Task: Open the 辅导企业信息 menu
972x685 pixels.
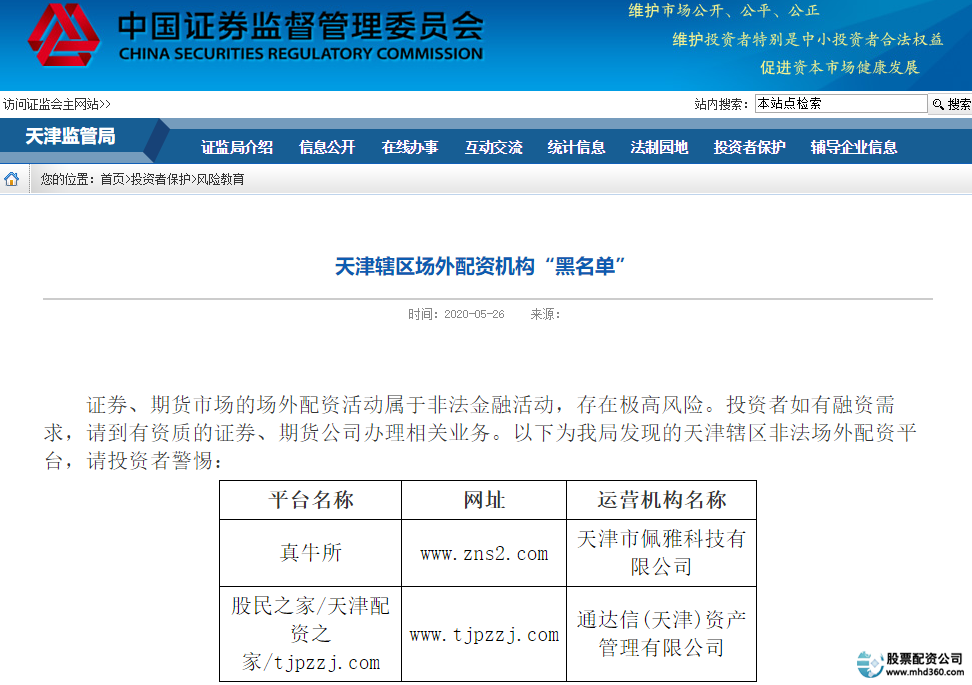Action: (854, 147)
